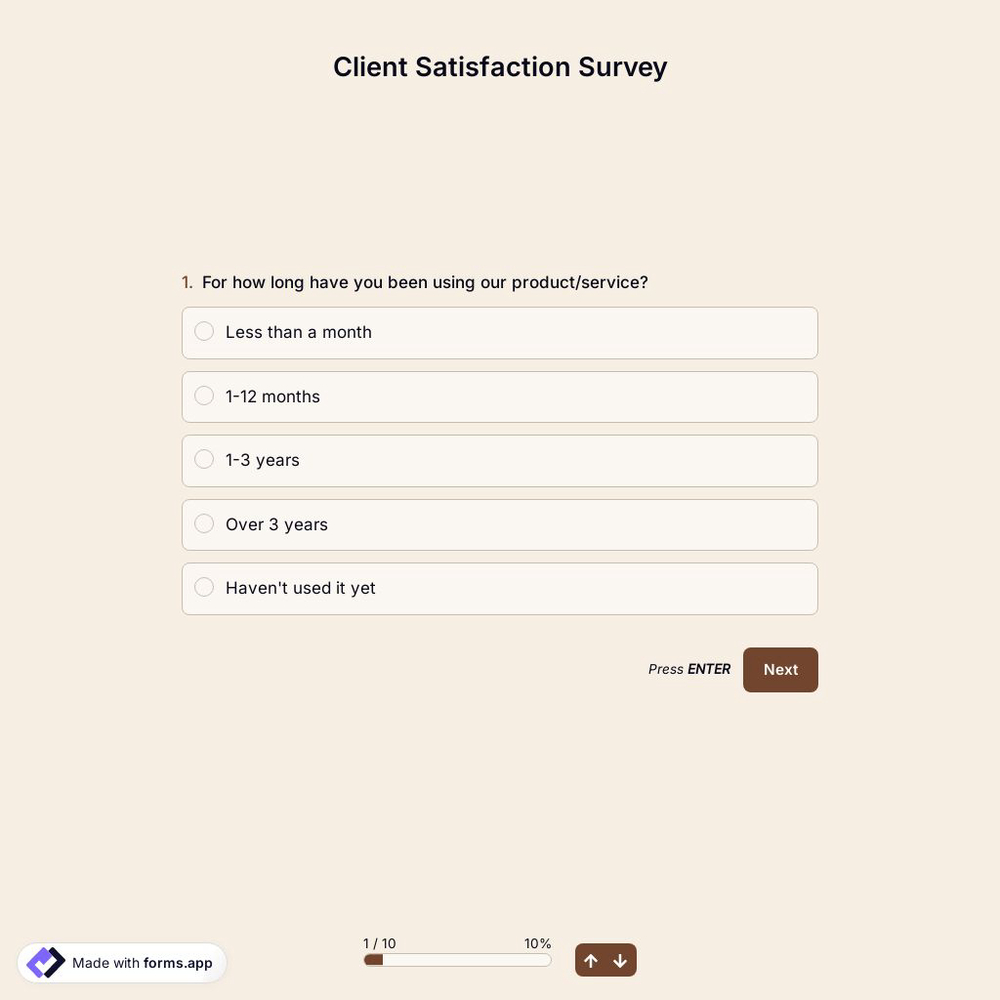
Task: Click the "1 / 10" page counter
Action: click(x=379, y=942)
